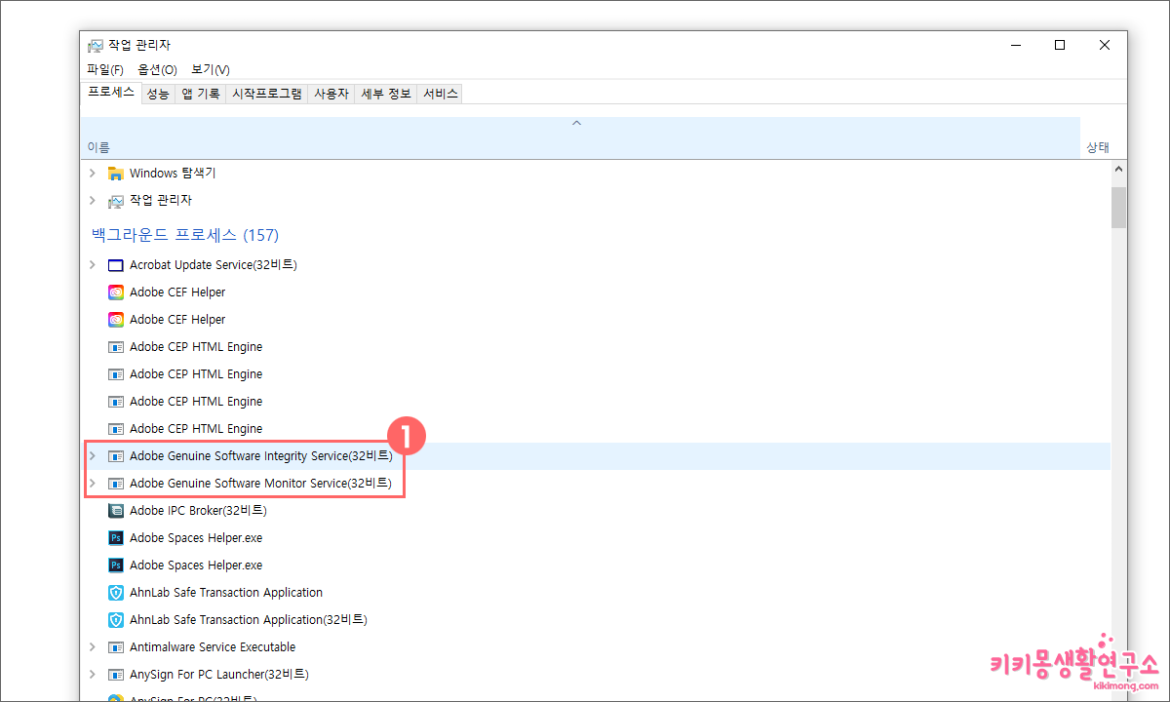Open the 세부 정보 tab
1170x702 pixels.
tap(386, 93)
